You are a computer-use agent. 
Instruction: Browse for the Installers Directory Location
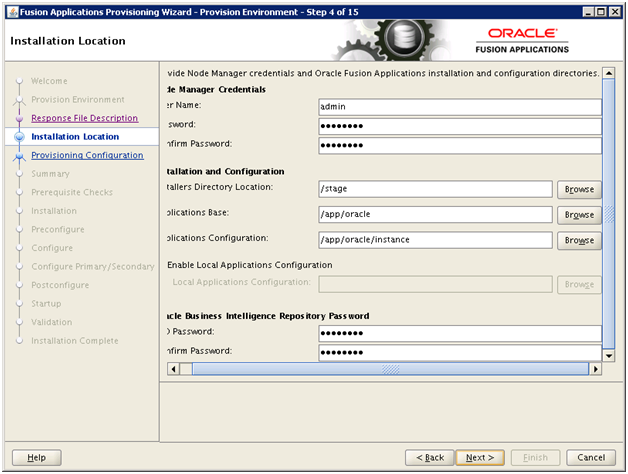pos(579,189)
